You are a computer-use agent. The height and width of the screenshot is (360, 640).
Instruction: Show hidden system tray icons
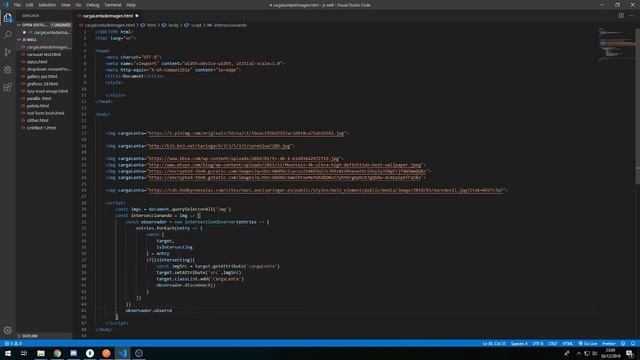click(x=578, y=353)
